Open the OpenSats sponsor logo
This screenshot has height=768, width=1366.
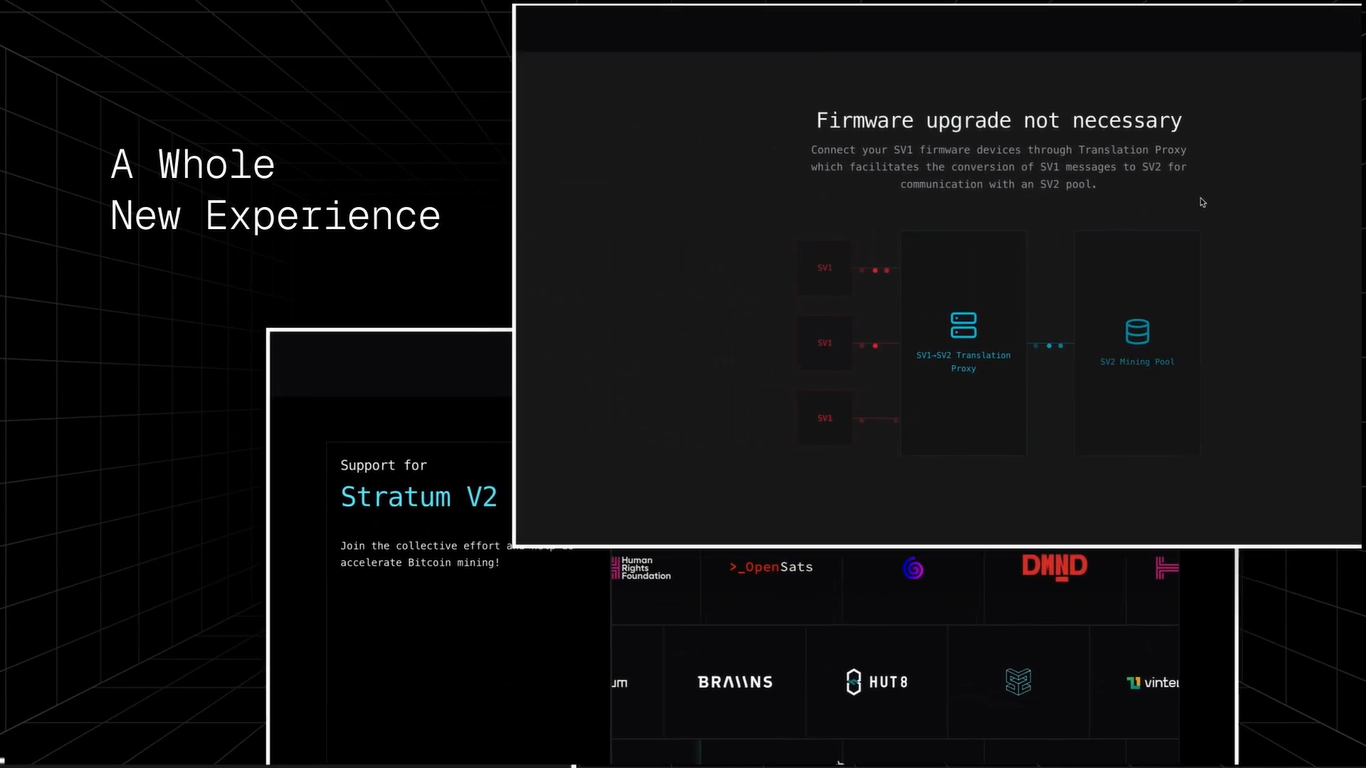[771, 567]
